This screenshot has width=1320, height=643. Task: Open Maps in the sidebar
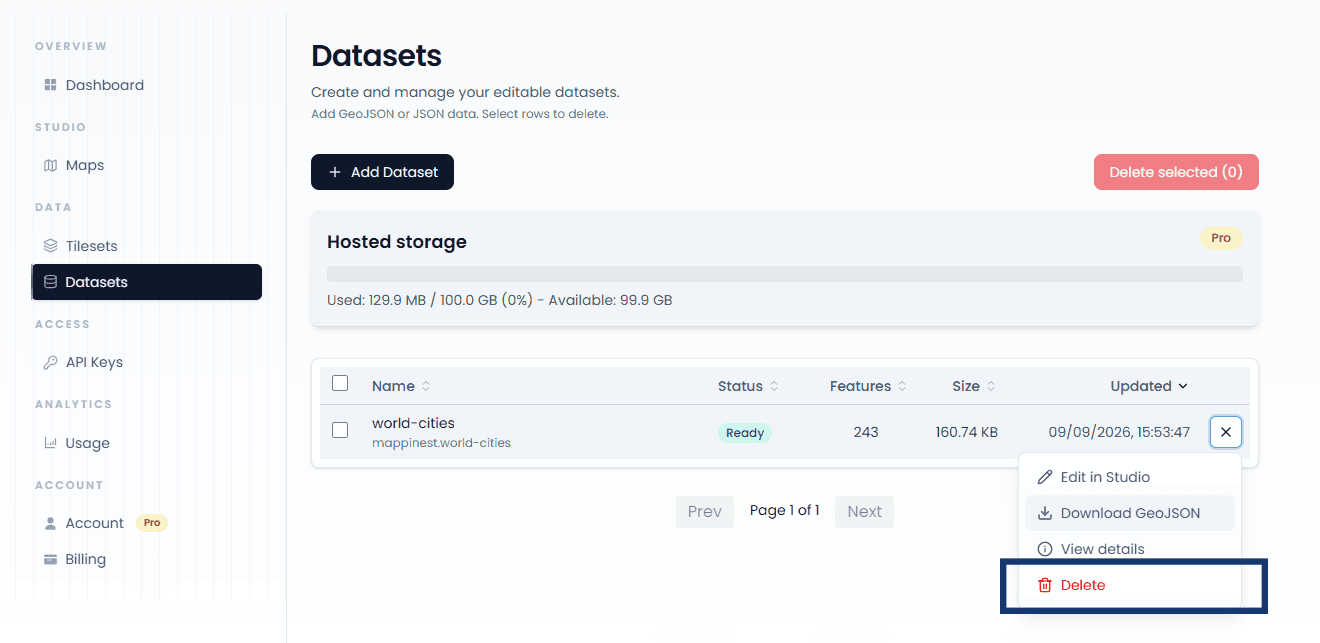(147, 165)
